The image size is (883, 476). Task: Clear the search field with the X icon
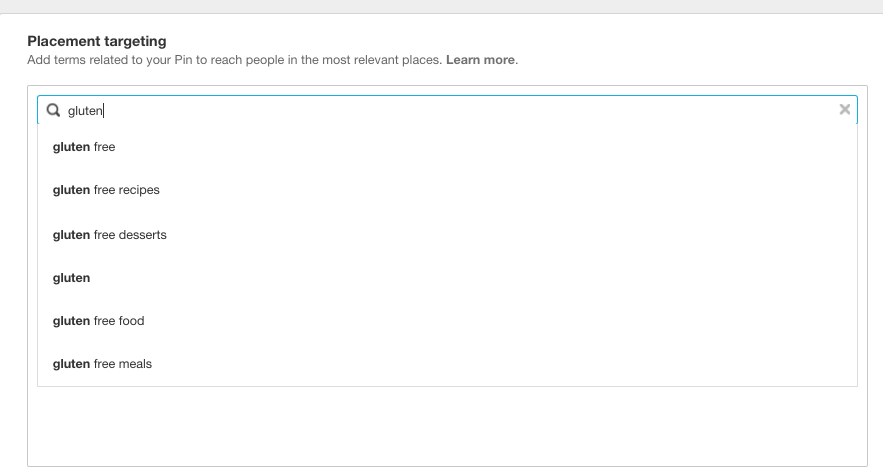click(x=845, y=110)
